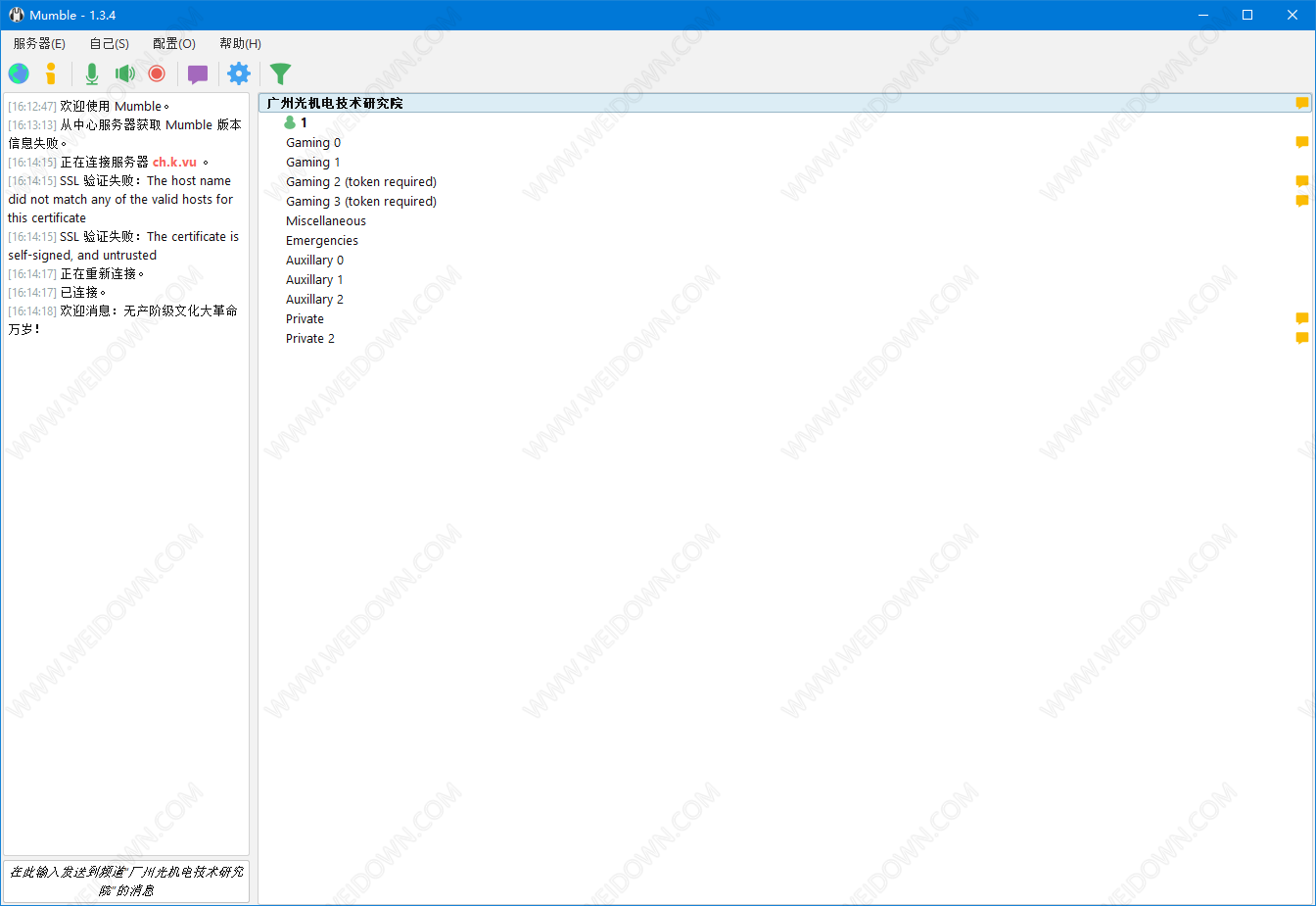Toggle the green filter funnel icon
The height and width of the screenshot is (906, 1316).
point(280,73)
